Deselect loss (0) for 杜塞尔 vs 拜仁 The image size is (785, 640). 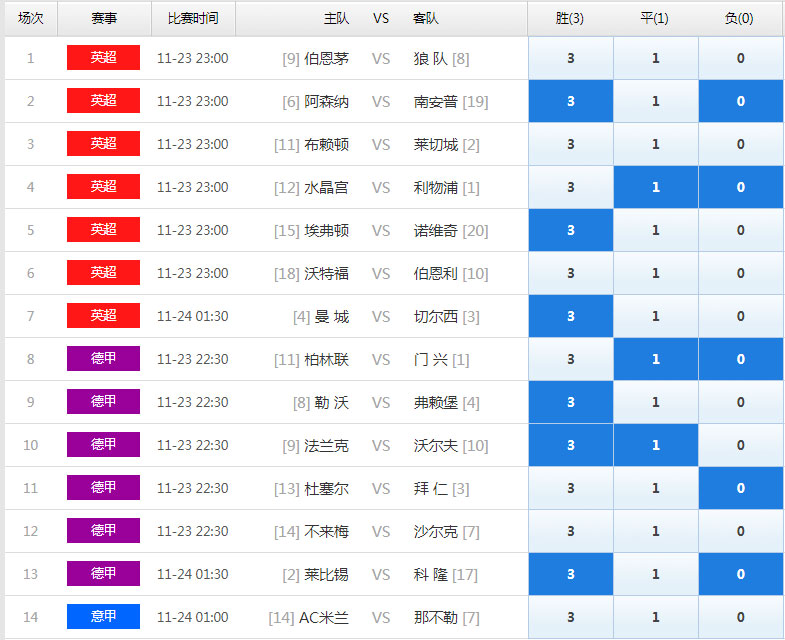(x=741, y=489)
